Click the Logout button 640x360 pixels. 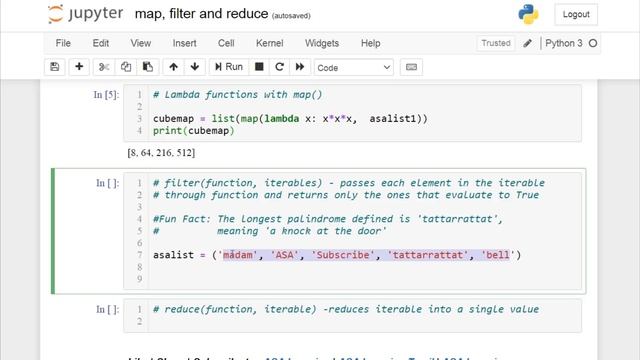point(576,14)
